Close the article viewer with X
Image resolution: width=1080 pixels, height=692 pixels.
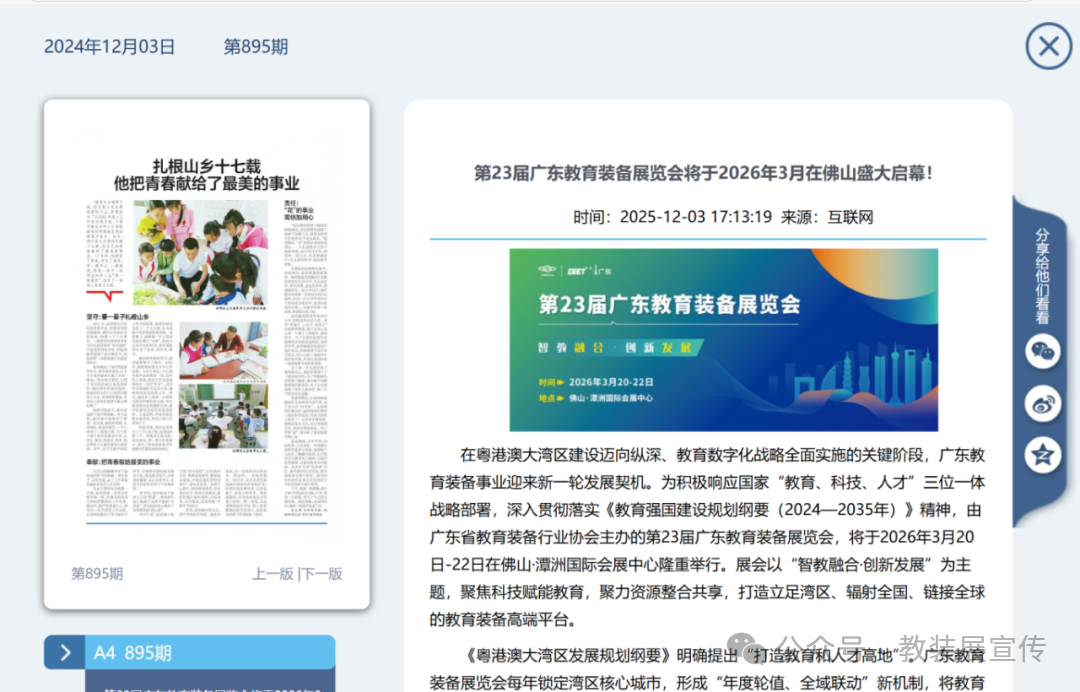(1048, 46)
